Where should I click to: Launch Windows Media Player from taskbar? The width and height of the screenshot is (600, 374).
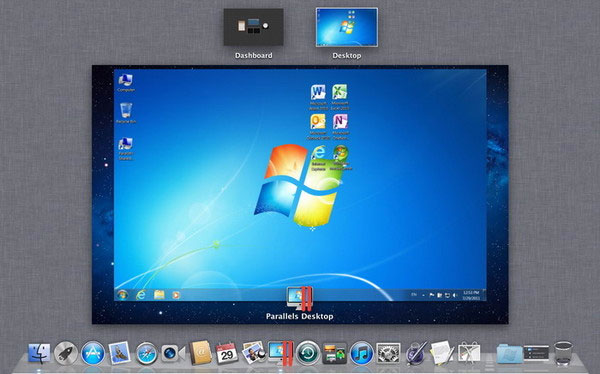coord(176,295)
